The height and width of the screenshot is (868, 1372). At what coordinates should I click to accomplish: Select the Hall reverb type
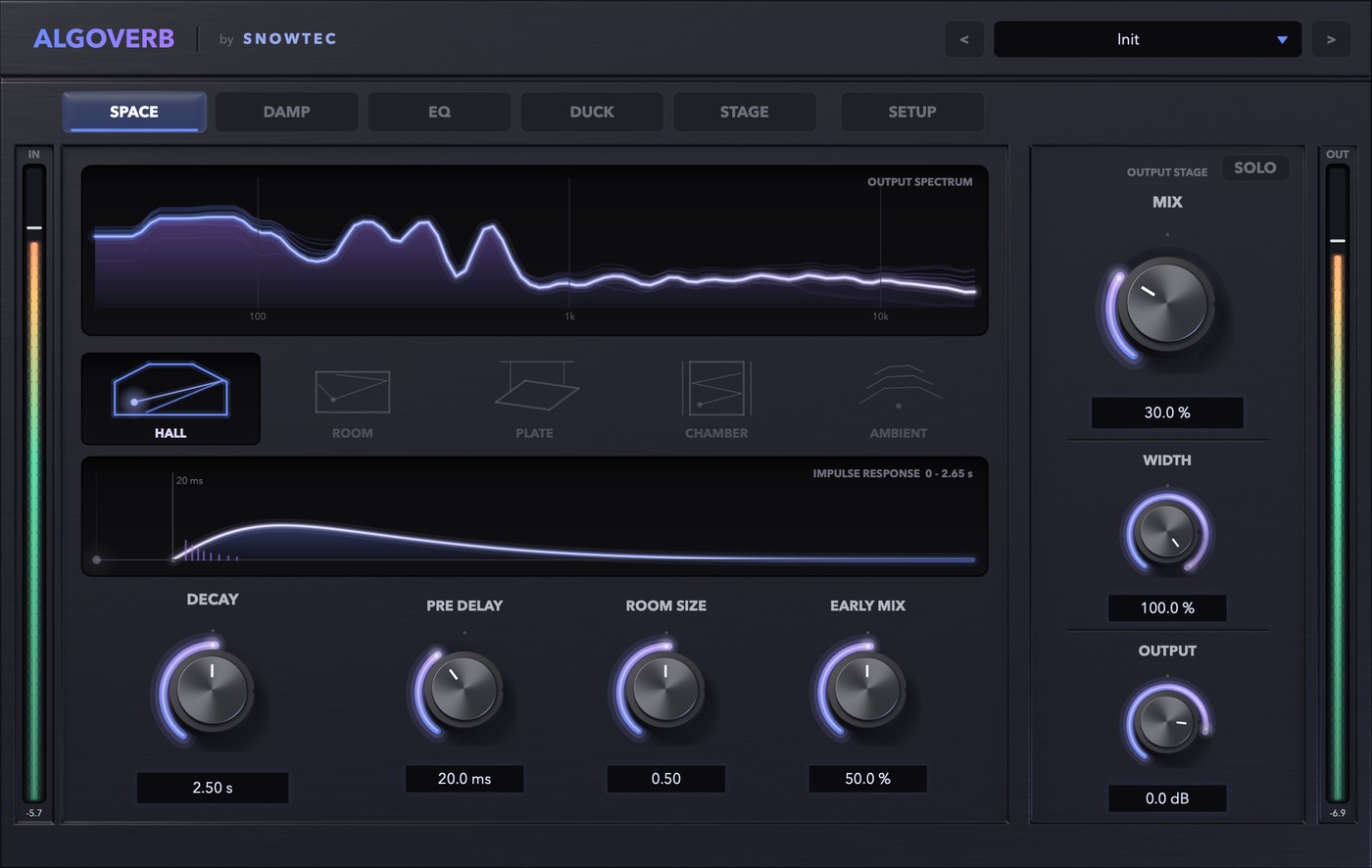tap(171, 399)
